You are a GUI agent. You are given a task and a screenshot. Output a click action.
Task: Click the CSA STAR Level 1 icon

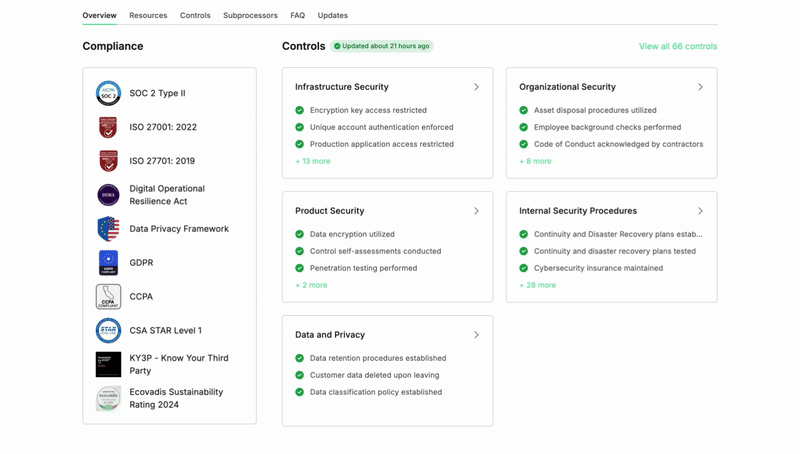(x=108, y=330)
